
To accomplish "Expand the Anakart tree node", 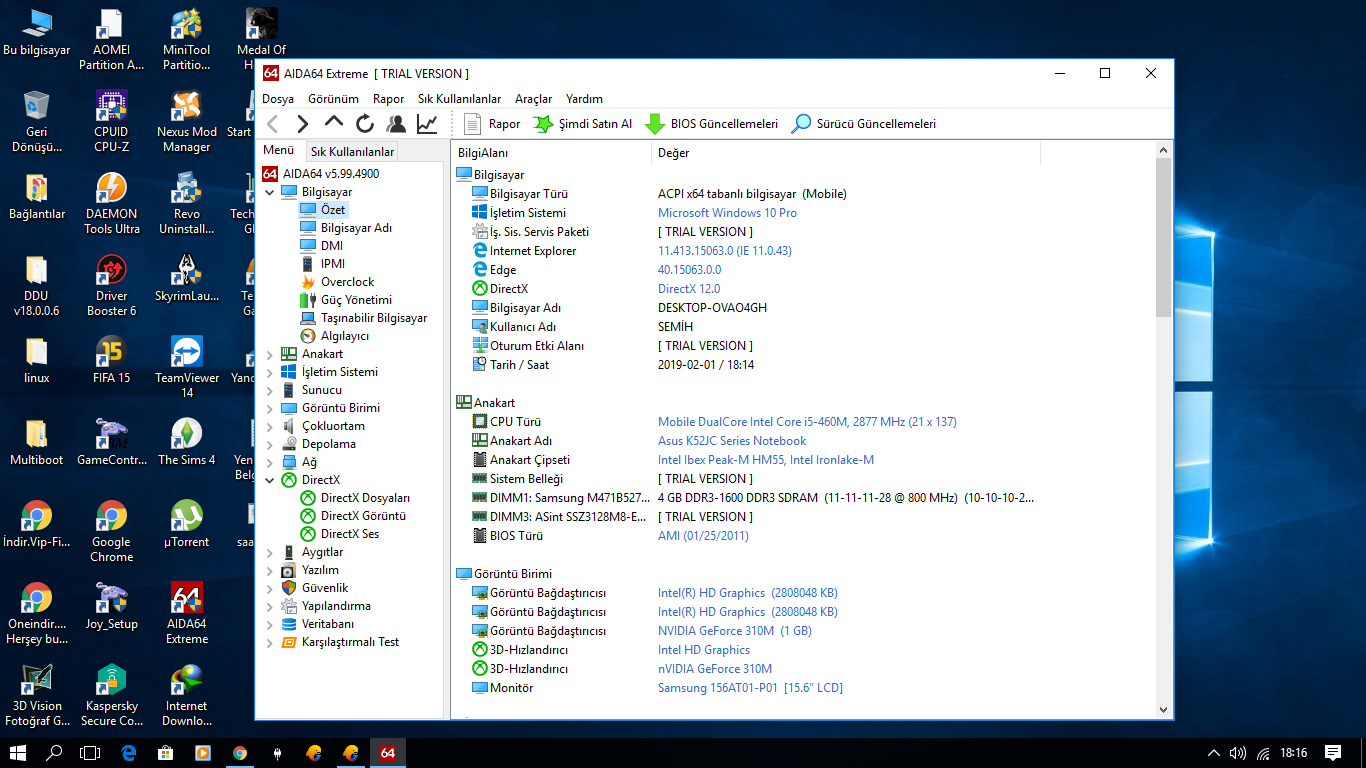I will pyautogui.click(x=269, y=354).
